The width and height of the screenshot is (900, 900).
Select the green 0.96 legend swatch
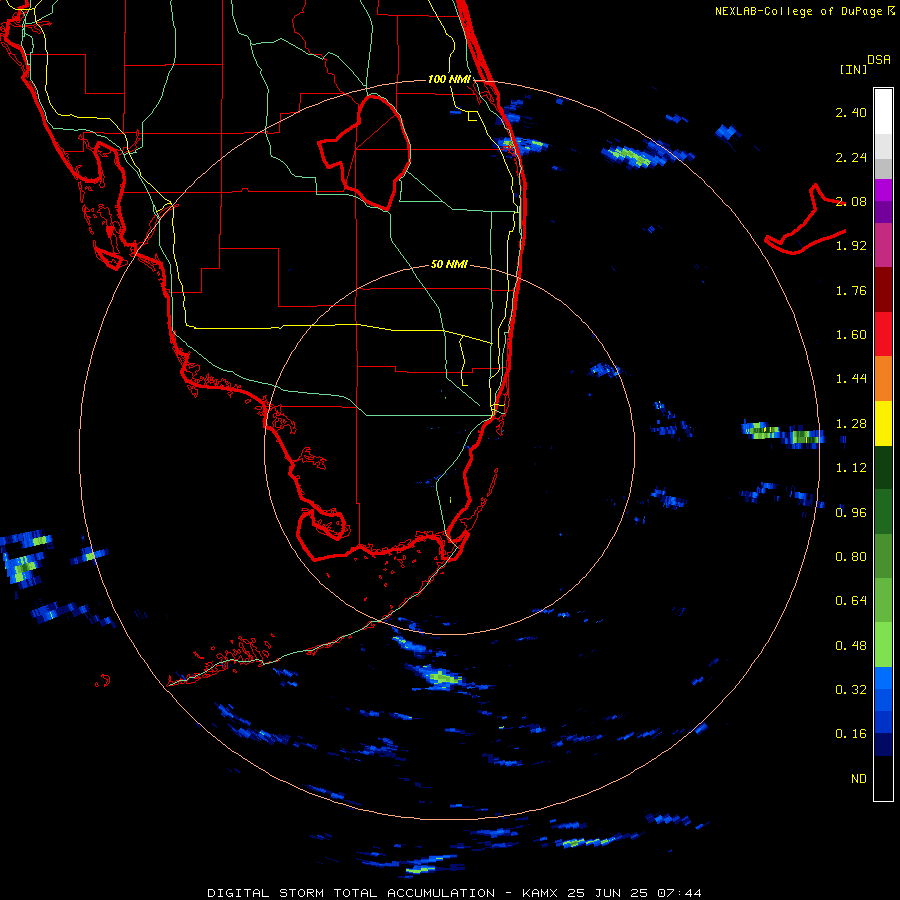tap(883, 512)
